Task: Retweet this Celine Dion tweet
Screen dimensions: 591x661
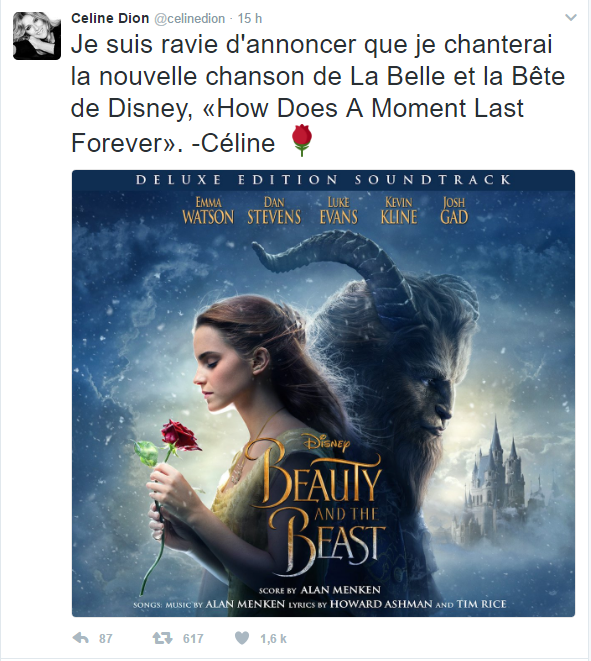Action: (162, 638)
